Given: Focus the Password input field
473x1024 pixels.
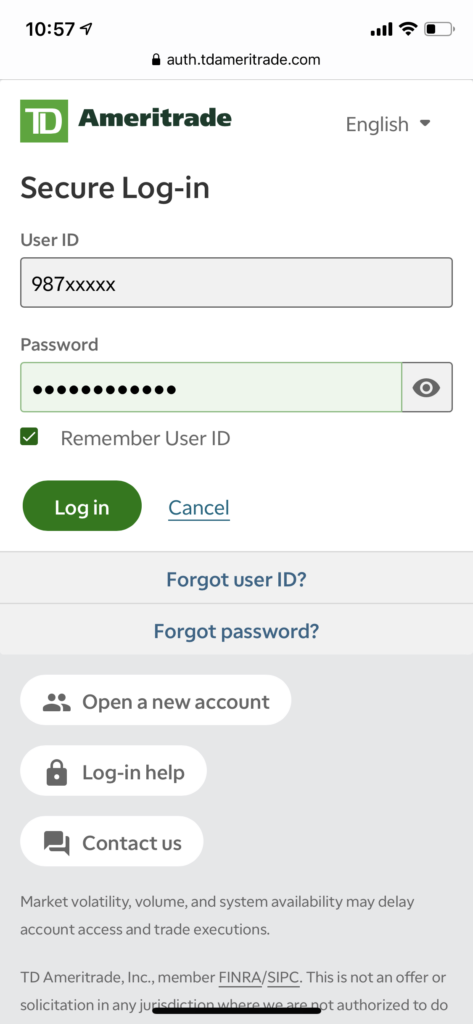Looking at the screenshot, I should point(211,387).
